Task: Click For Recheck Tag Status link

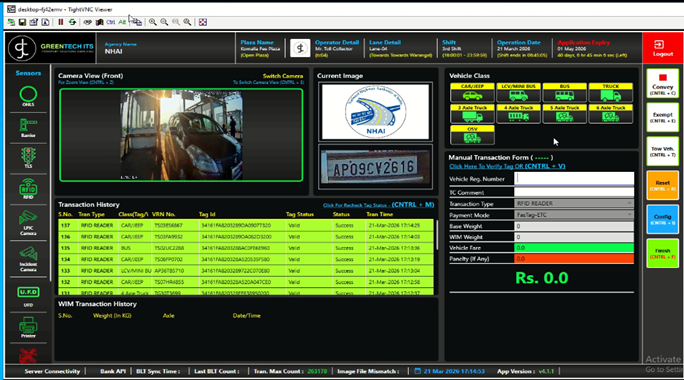Action: (378, 205)
